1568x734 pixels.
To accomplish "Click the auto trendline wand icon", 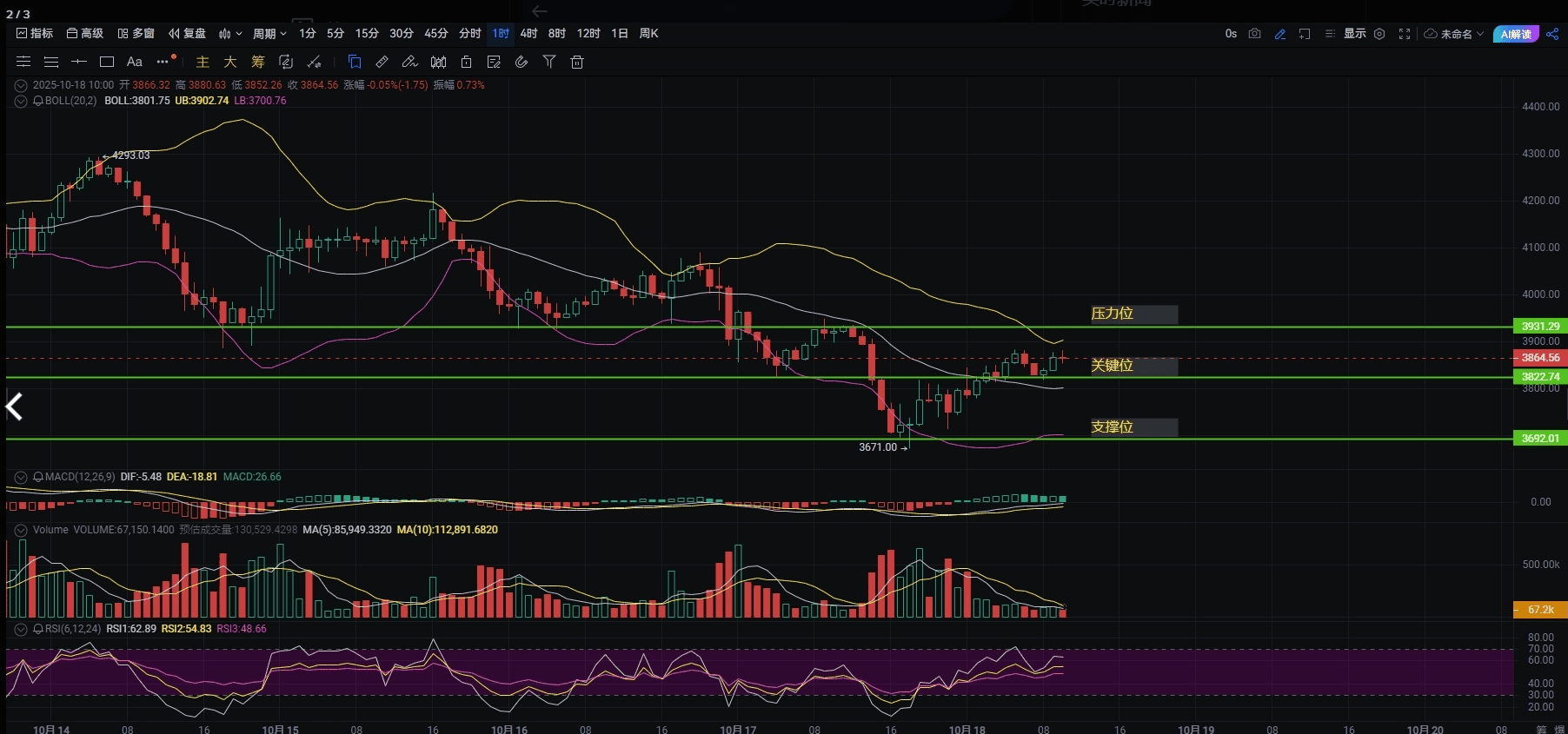I will coord(315,62).
